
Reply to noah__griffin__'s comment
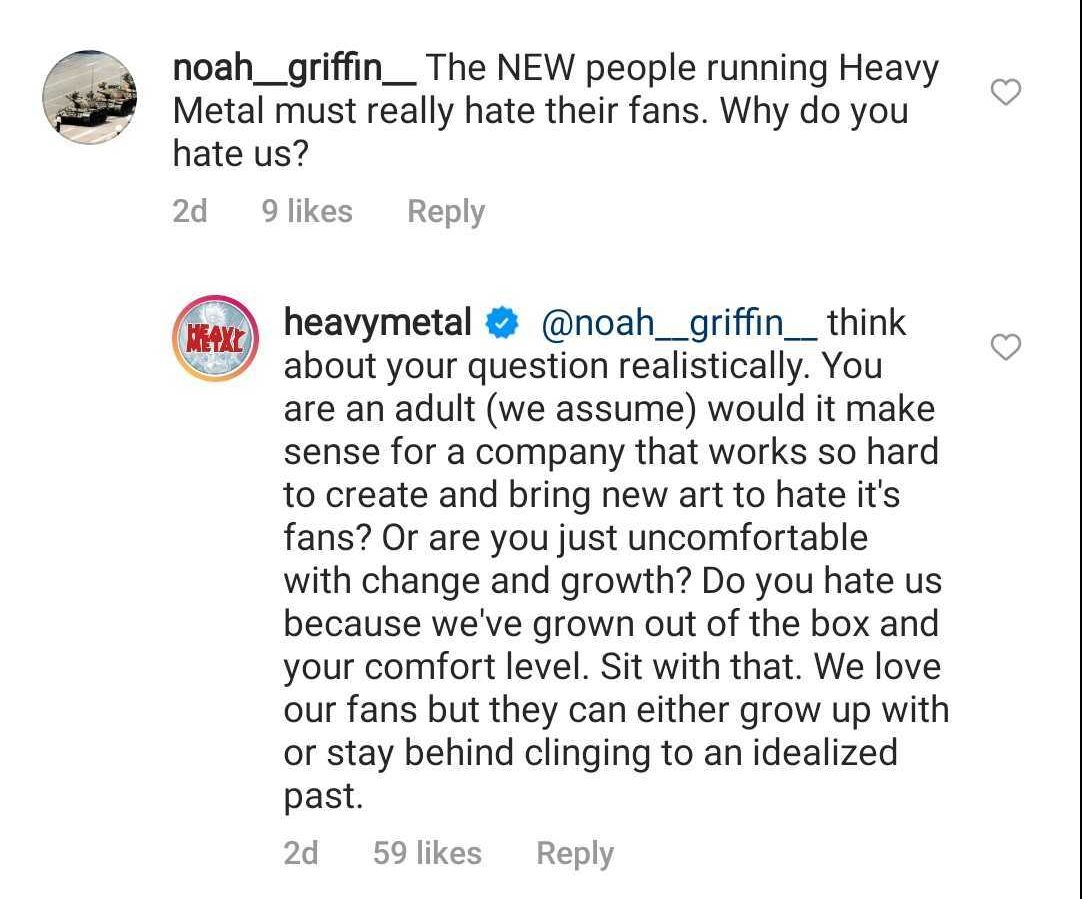click(445, 211)
